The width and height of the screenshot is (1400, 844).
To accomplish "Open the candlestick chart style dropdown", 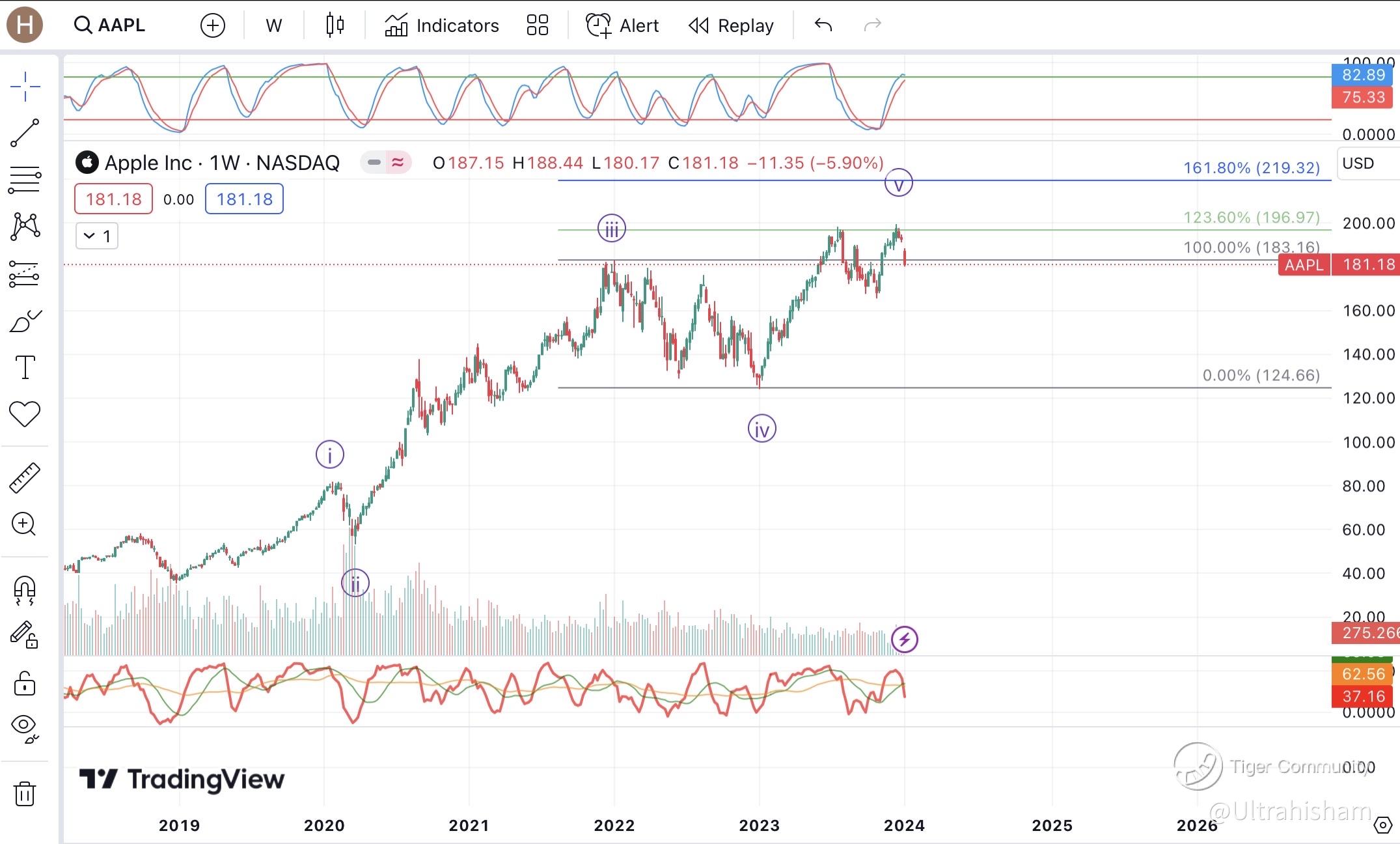I will pos(335,25).
